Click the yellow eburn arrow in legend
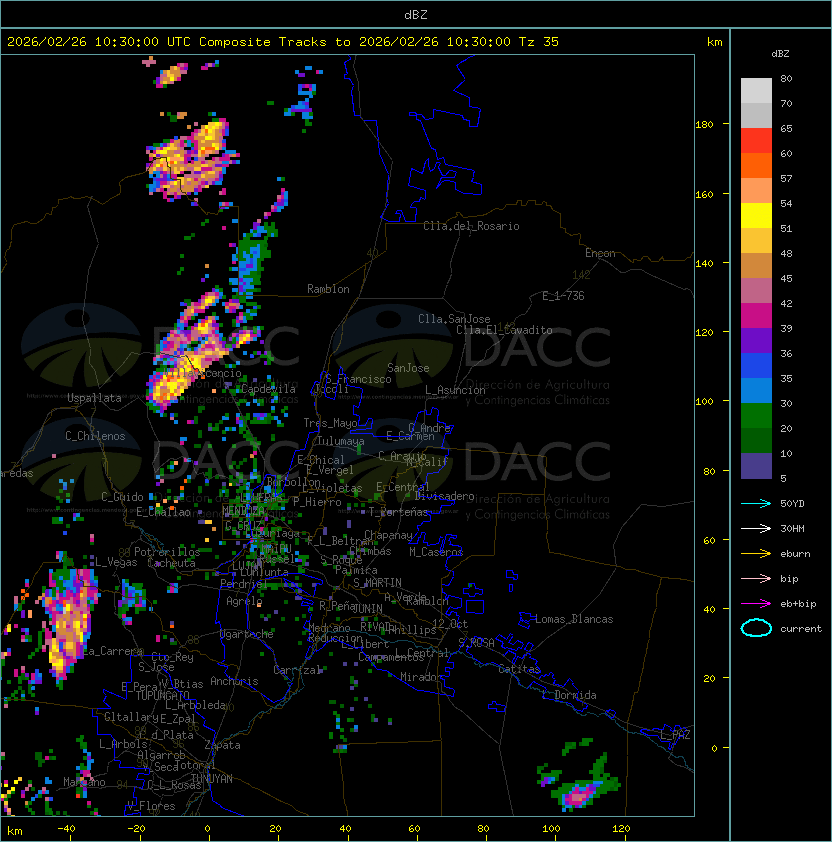832x842 pixels. pyautogui.click(x=756, y=554)
